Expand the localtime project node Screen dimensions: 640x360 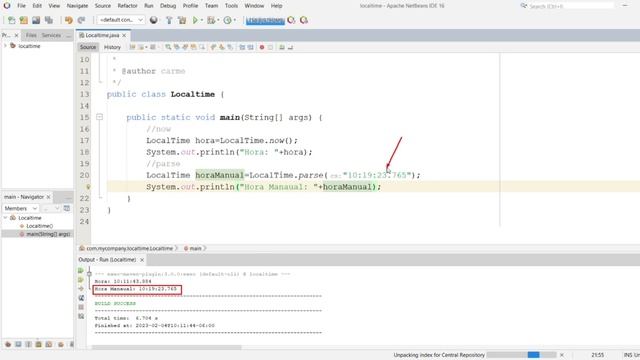[x=5, y=46]
